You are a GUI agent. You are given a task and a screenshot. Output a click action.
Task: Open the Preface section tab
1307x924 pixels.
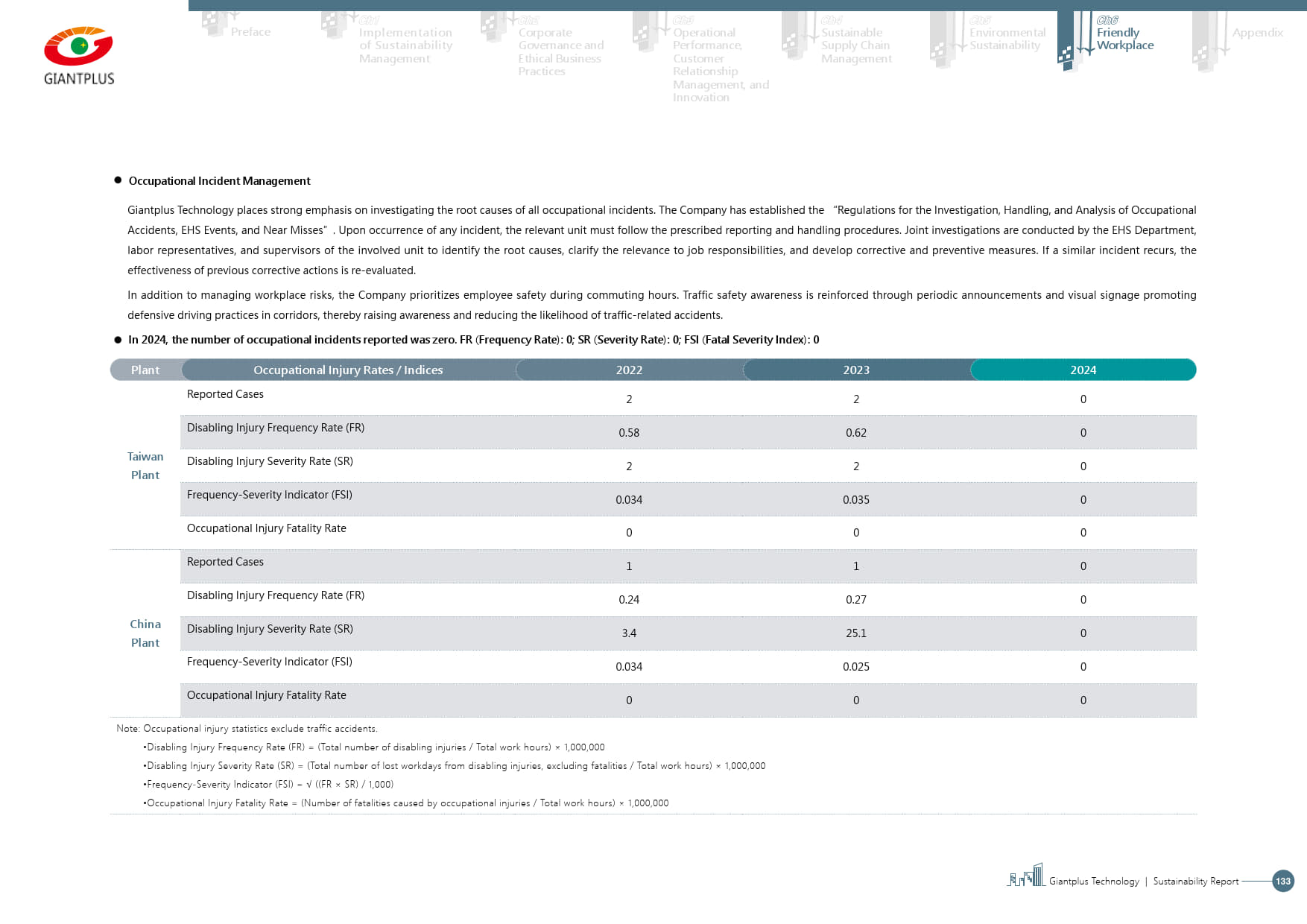(x=250, y=32)
